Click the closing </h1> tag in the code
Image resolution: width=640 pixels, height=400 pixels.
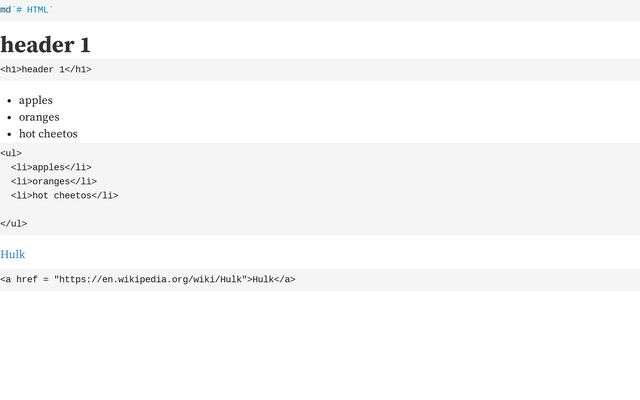coord(78,70)
